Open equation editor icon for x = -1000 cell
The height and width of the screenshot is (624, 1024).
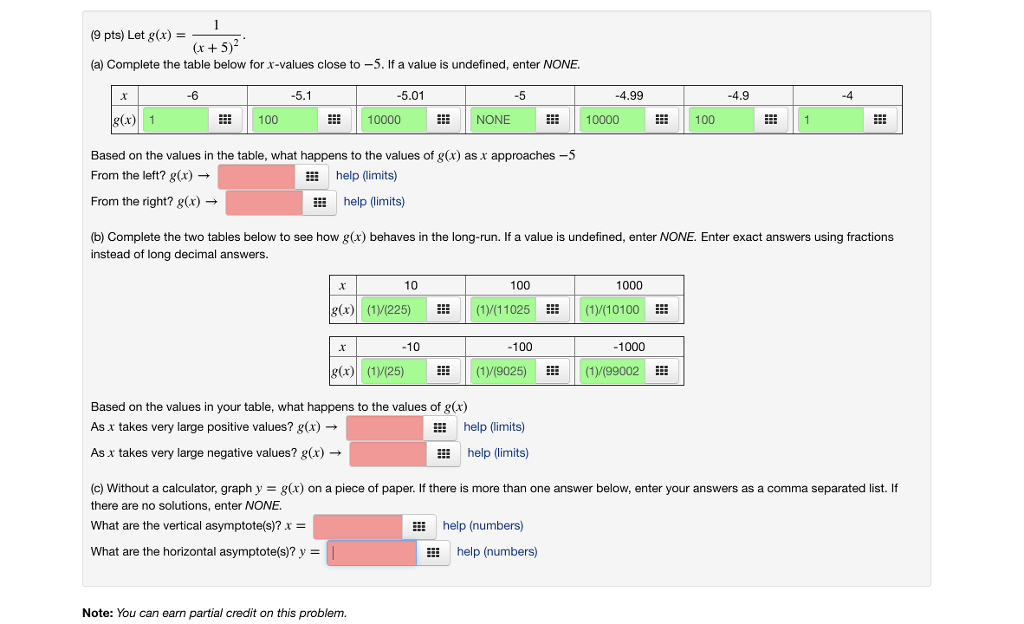click(662, 371)
